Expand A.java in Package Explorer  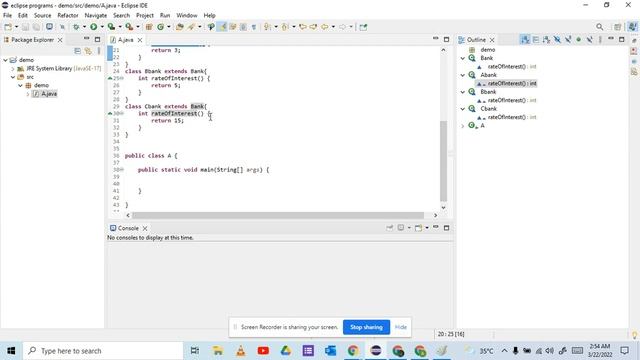[28, 94]
